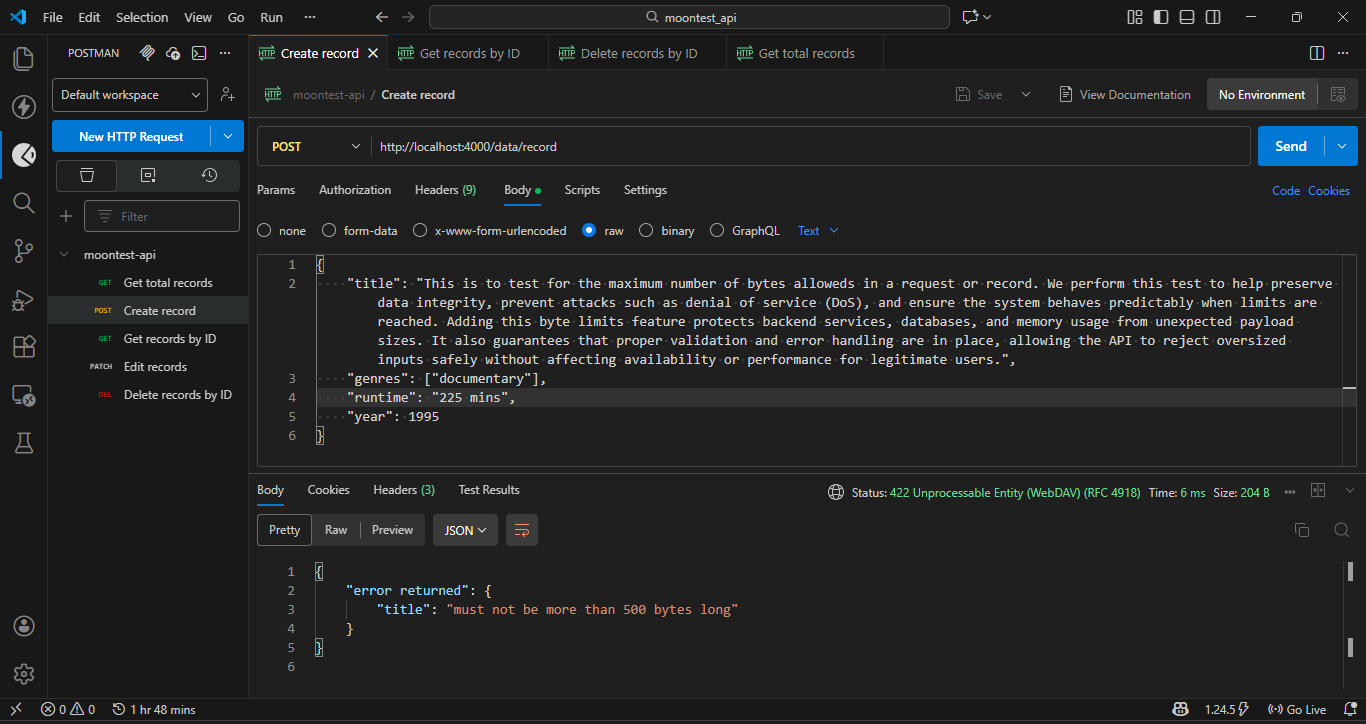Select the form-data body type
The image size is (1366, 724).
pos(329,230)
